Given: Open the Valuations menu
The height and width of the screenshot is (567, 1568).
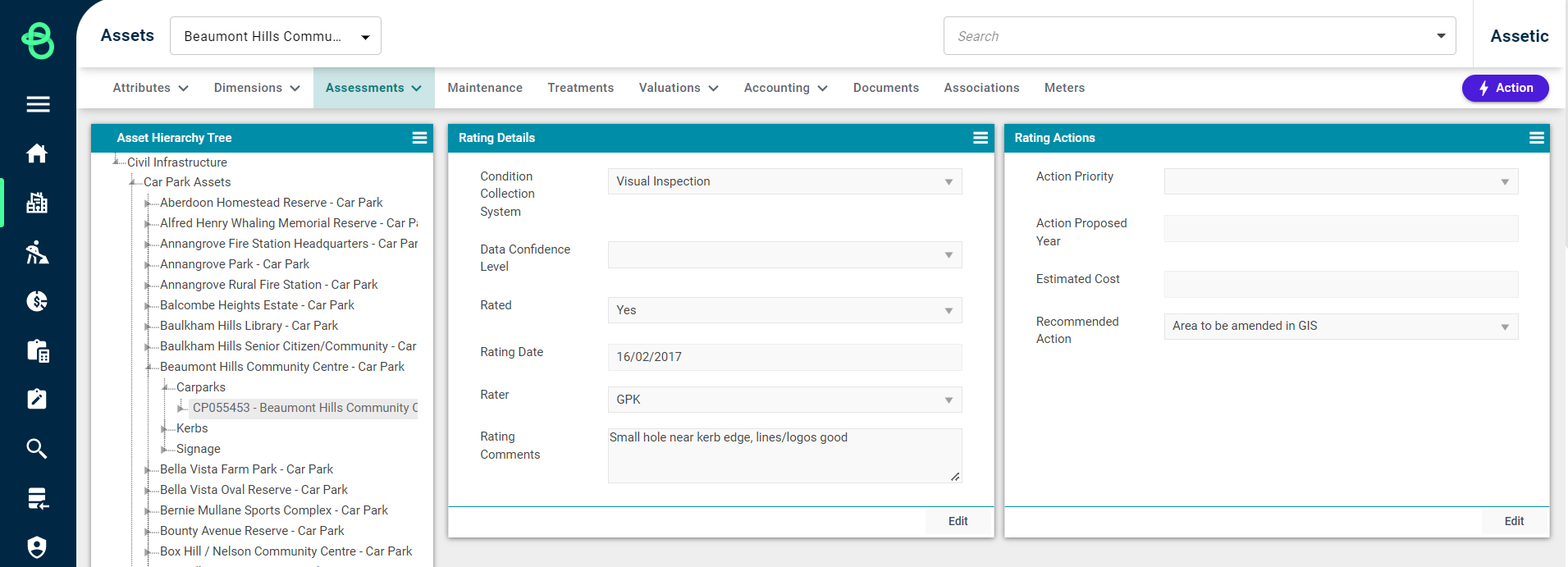Looking at the screenshot, I should [679, 88].
